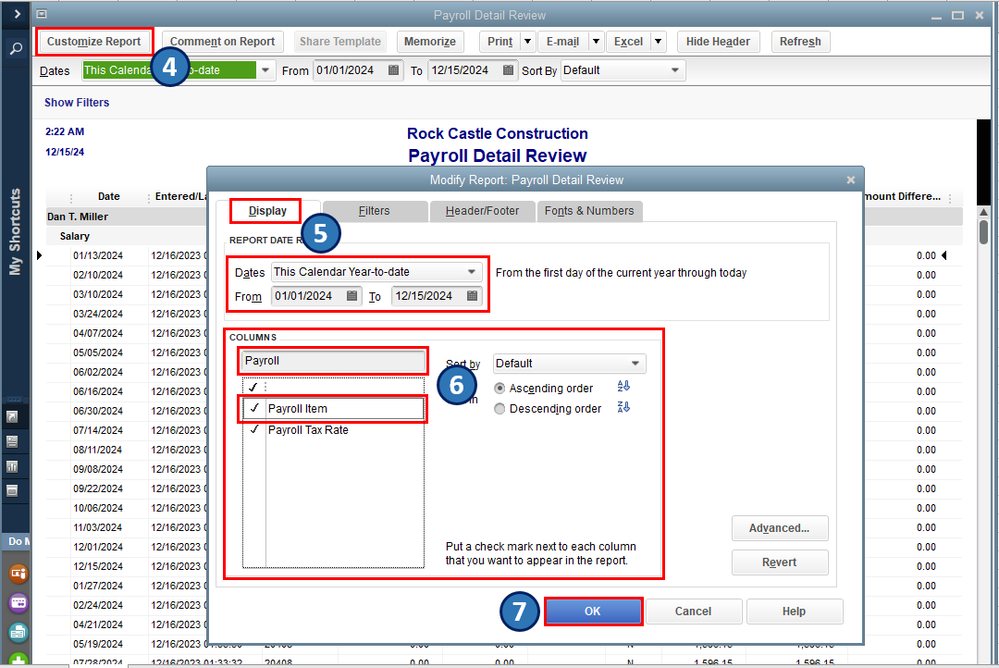Open the dialog Dates dropdown
999x668 pixels.
pos(471,272)
